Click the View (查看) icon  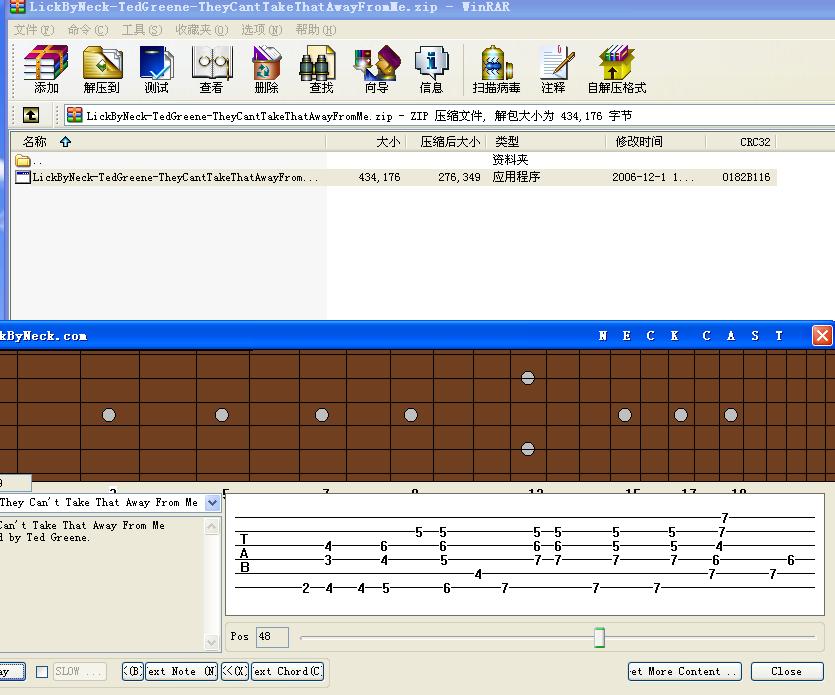pos(211,70)
